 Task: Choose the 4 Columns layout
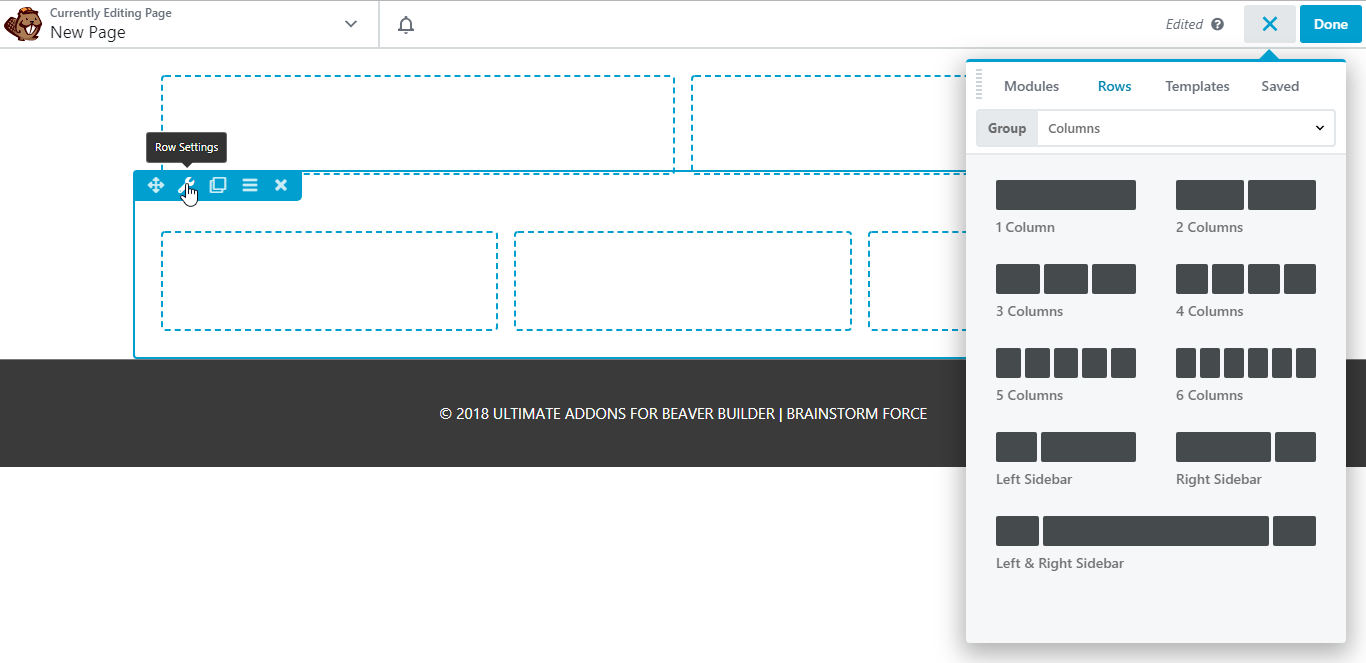1245,279
